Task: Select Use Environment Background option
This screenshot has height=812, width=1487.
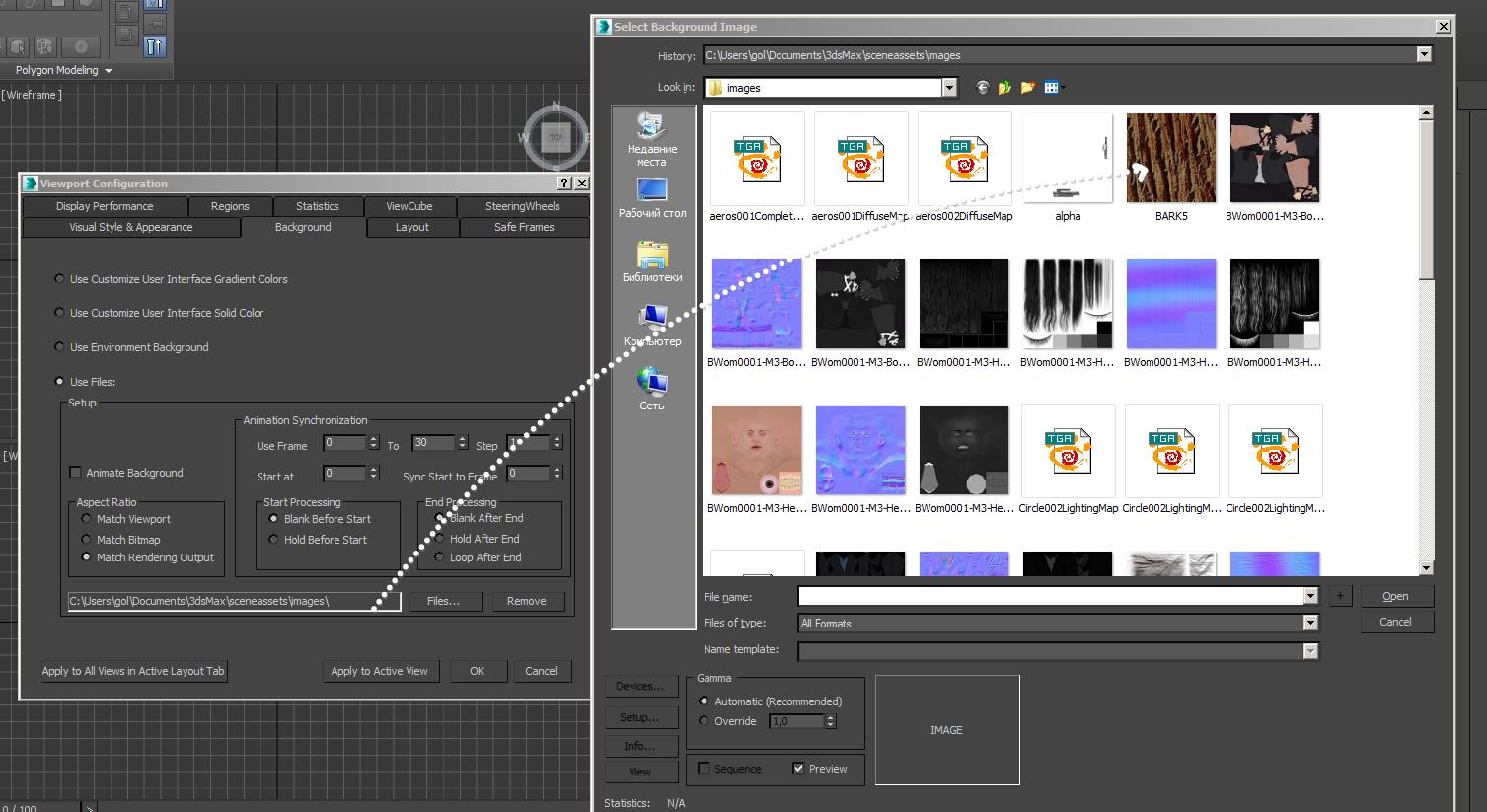Action: coord(60,347)
